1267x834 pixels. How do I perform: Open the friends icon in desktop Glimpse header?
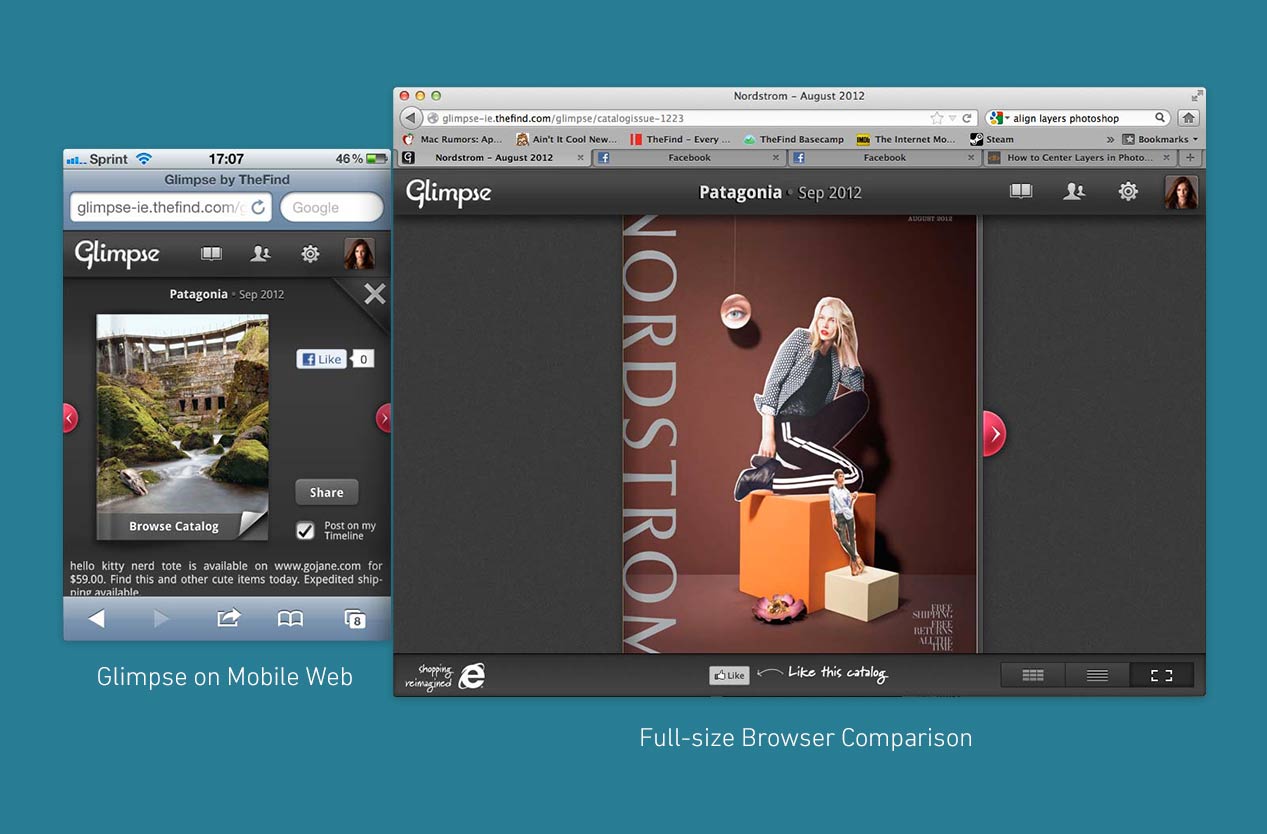coord(1074,191)
